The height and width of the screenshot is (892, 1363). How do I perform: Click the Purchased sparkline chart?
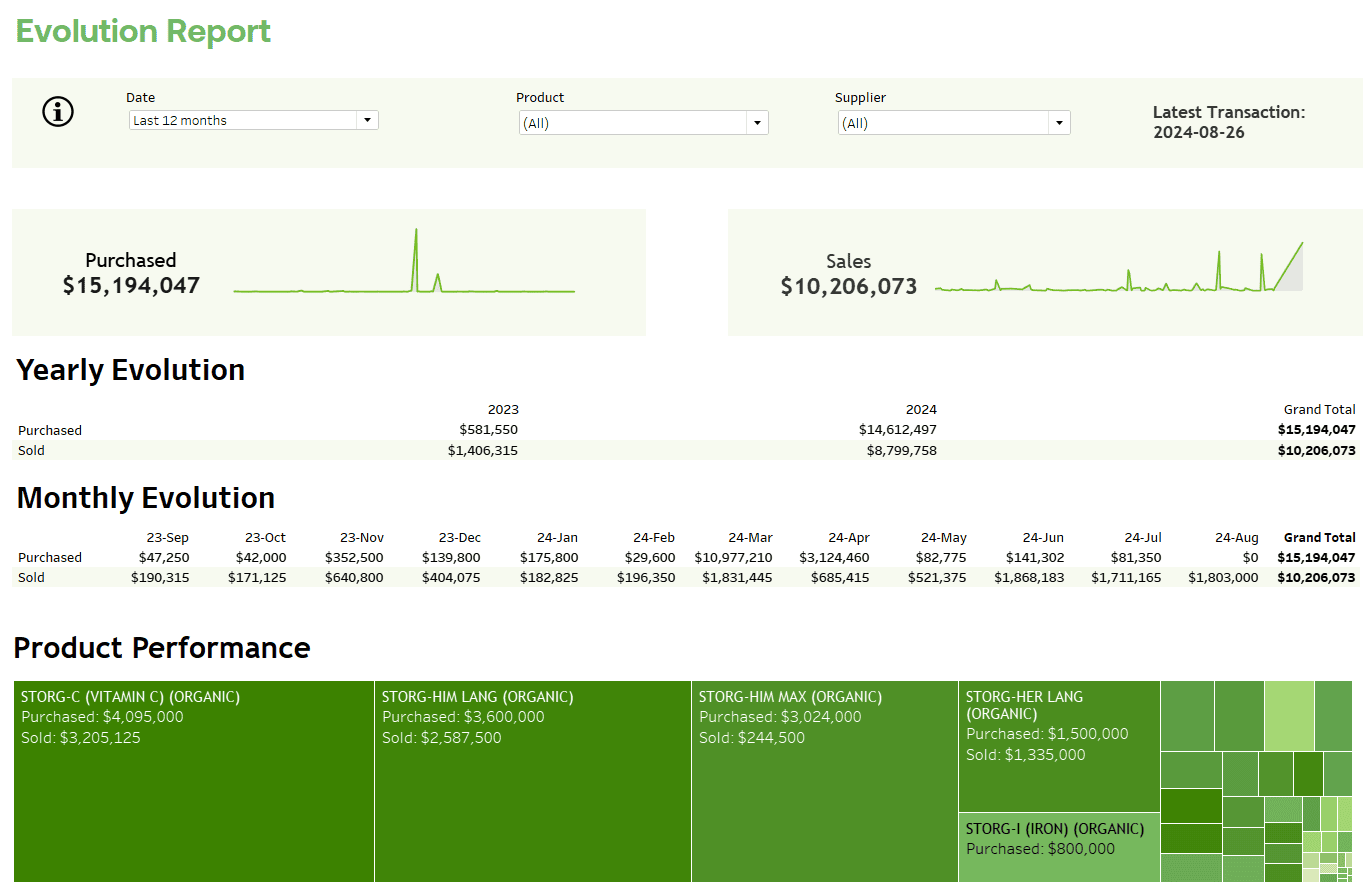404,261
